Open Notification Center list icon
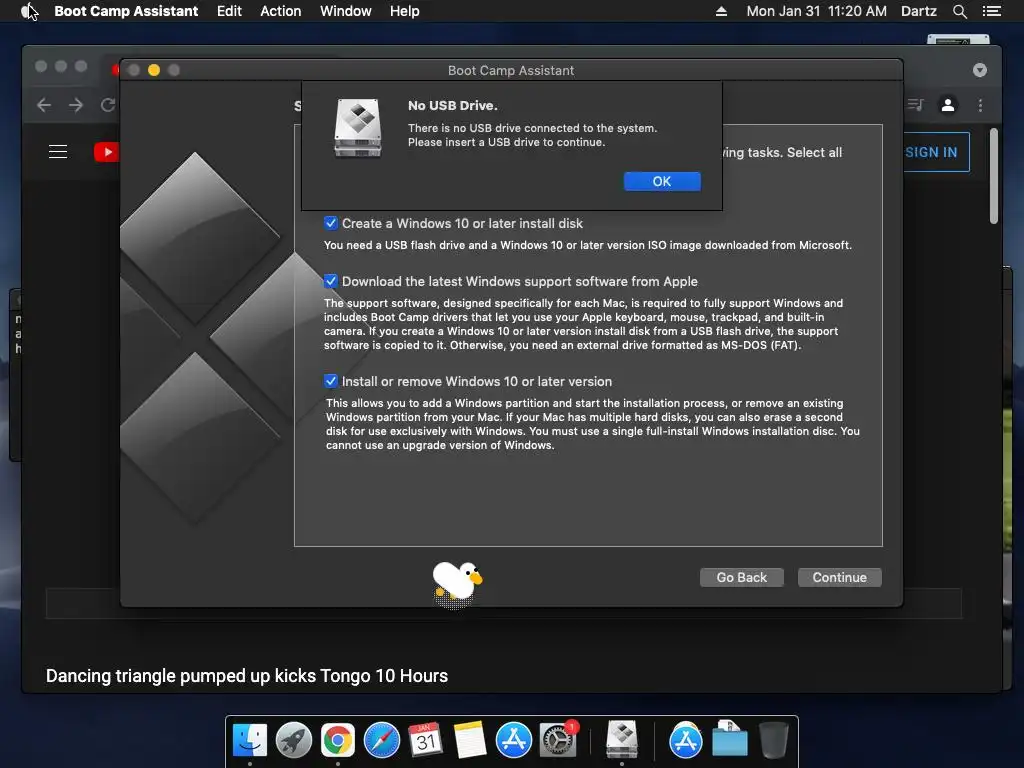 [x=992, y=11]
